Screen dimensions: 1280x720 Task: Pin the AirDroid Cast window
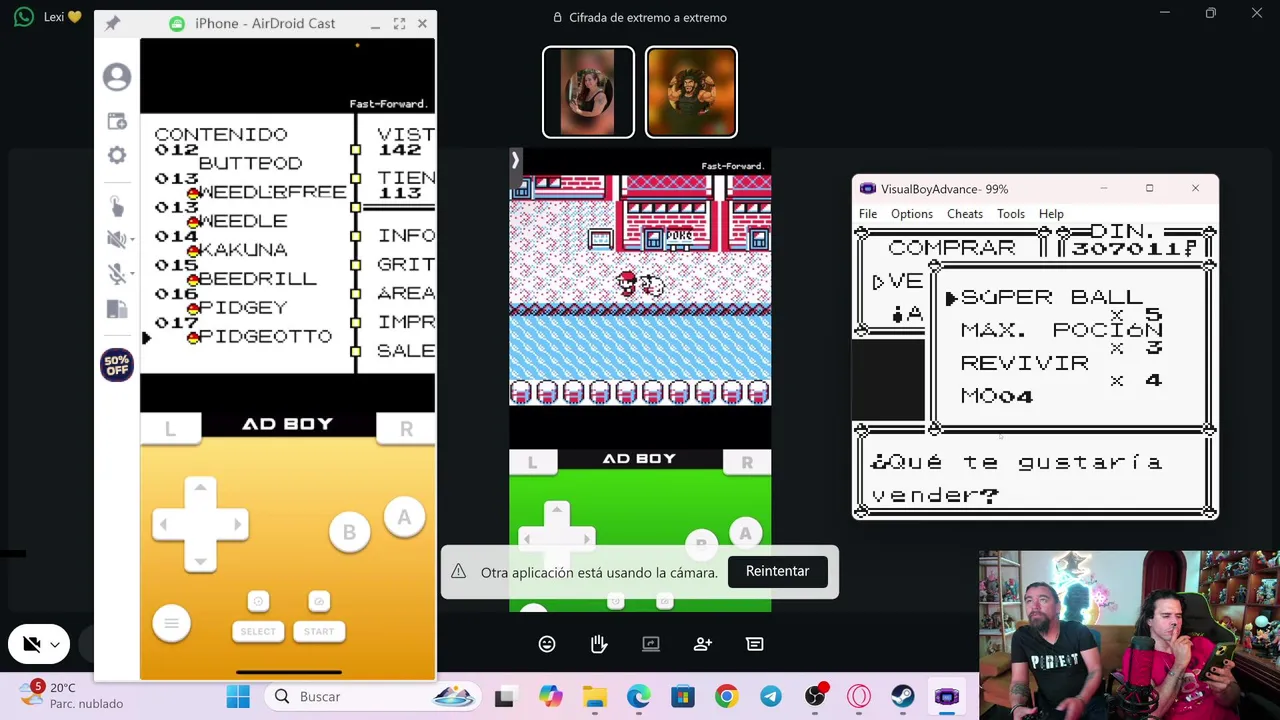(112, 24)
